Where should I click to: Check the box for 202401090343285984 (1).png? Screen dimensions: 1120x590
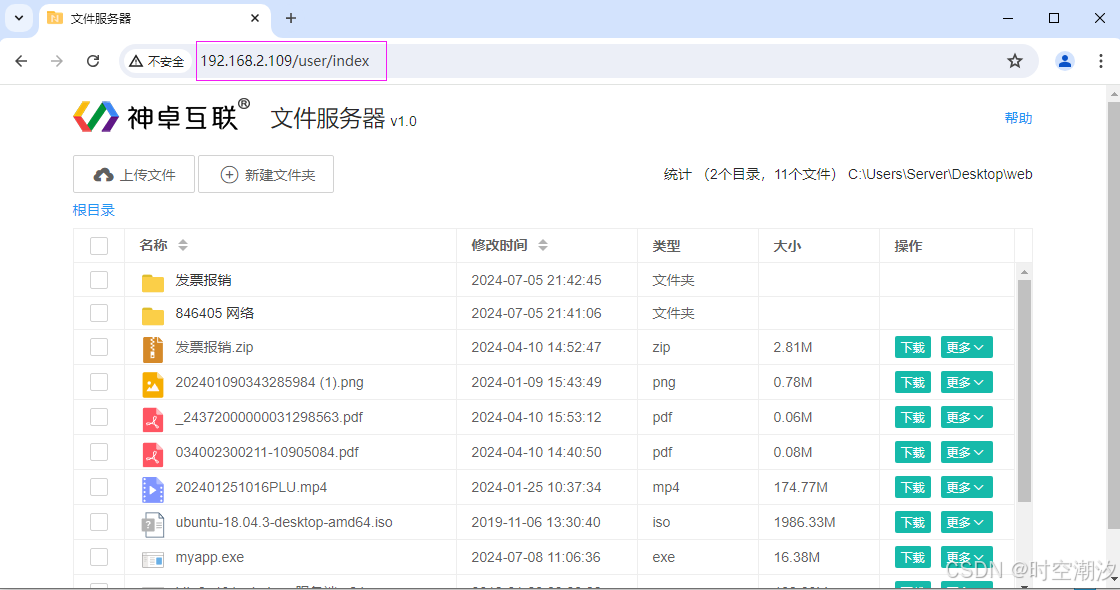(x=99, y=382)
